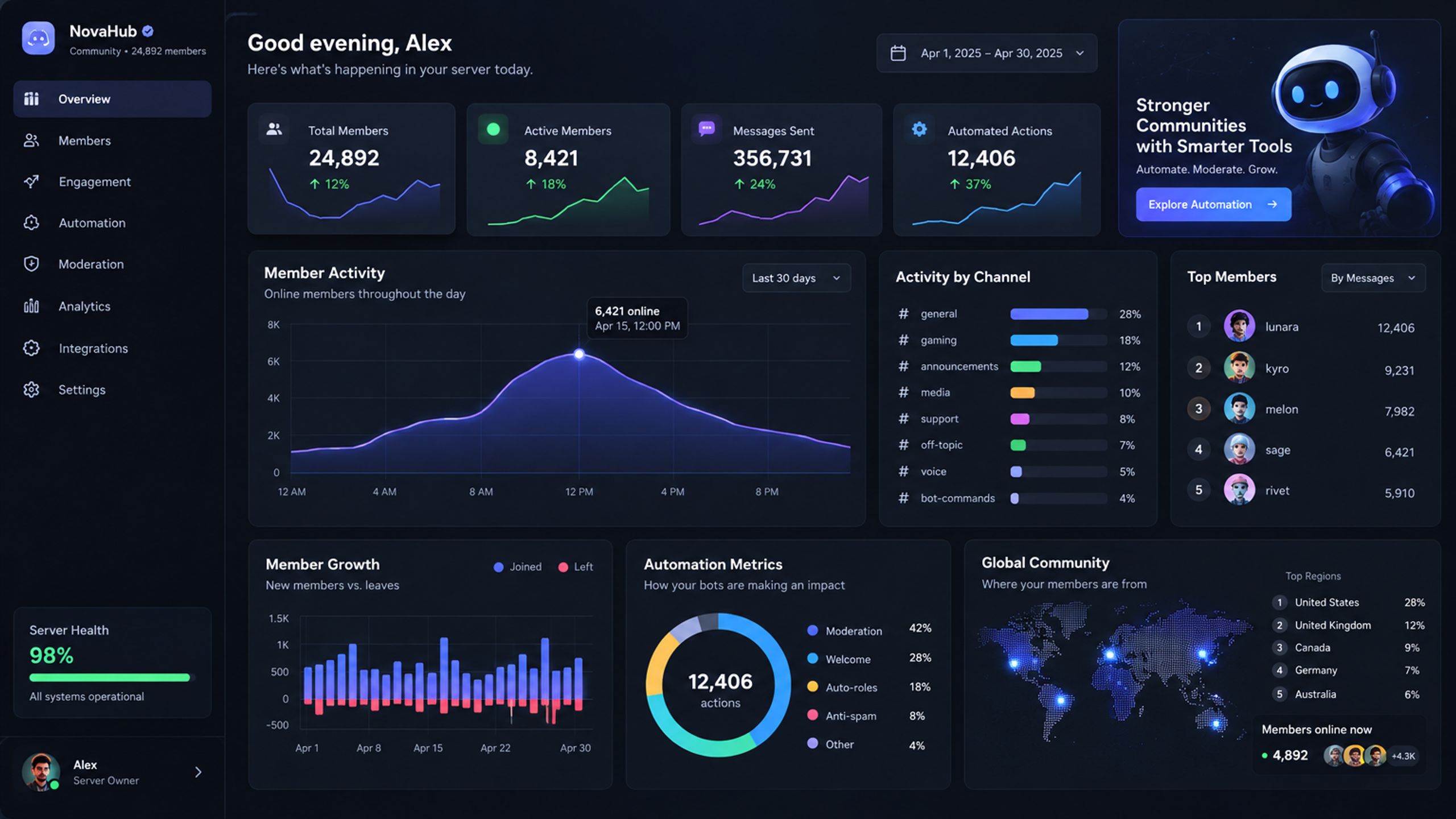Screen dimensions: 1456x819
Task: Select the Moderation shield icon
Action: point(31,264)
